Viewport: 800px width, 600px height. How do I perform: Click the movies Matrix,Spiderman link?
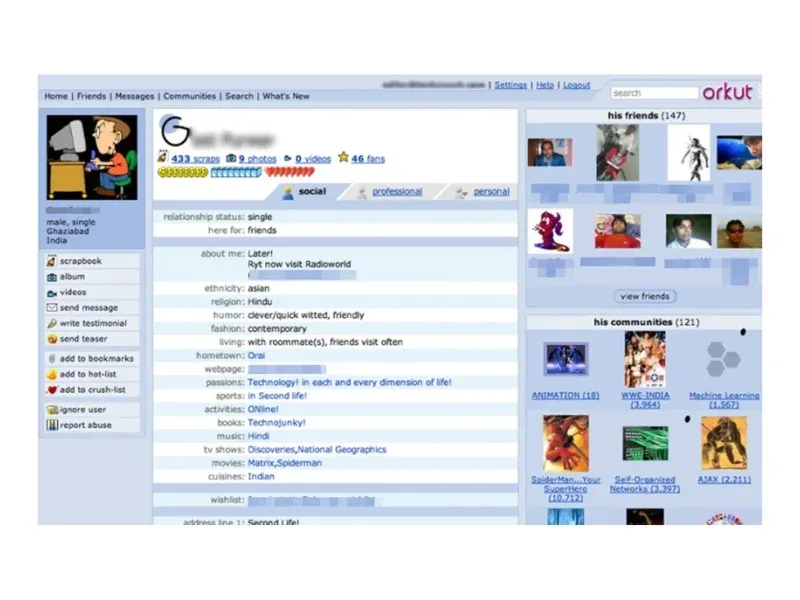[x=285, y=463]
